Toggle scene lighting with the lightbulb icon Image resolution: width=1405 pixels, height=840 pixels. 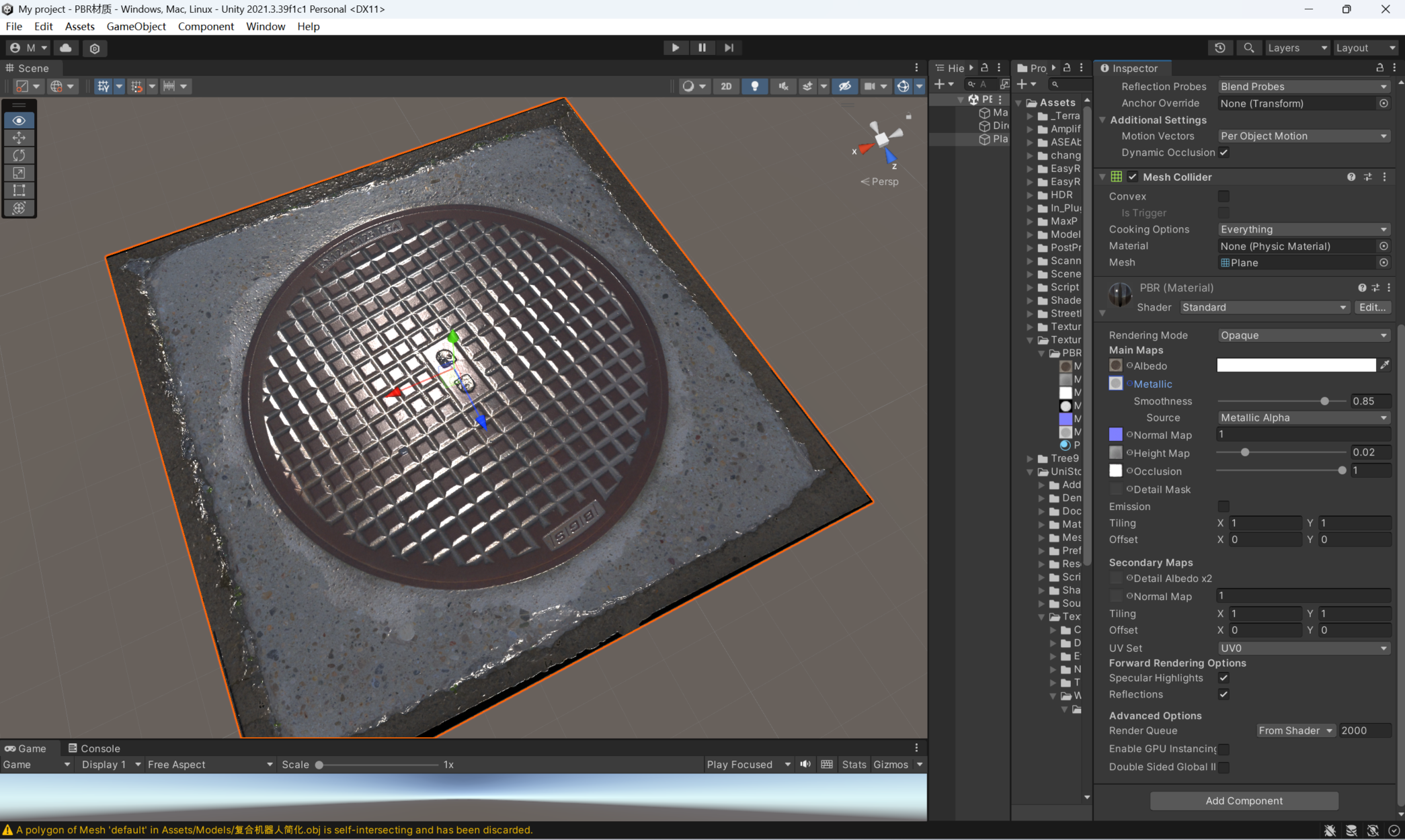click(x=755, y=86)
